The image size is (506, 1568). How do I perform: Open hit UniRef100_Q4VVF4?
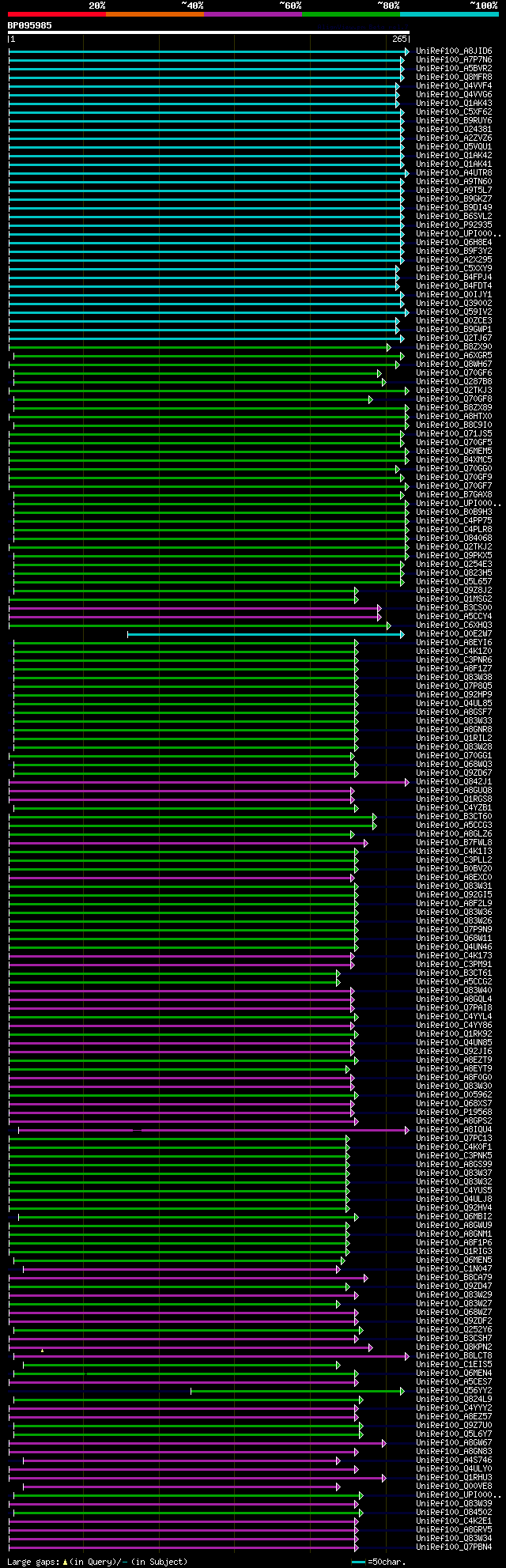pos(454,86)
